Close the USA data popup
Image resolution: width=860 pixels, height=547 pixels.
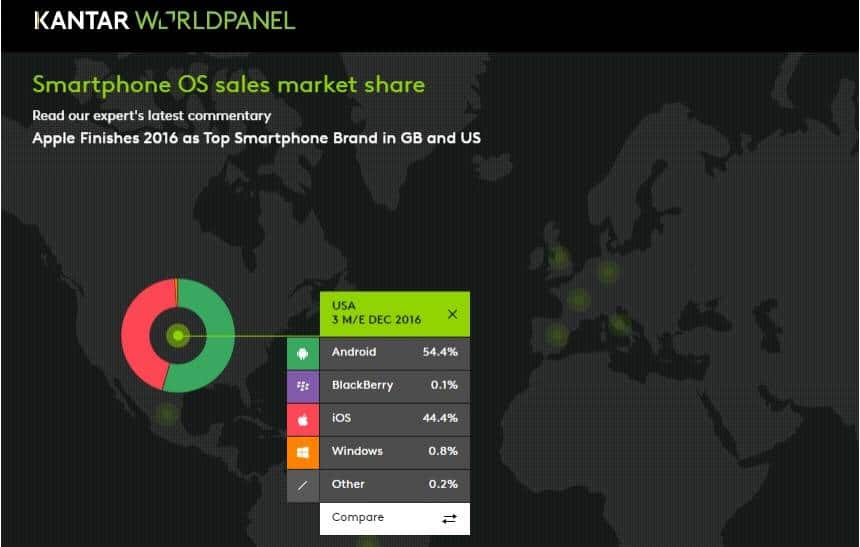(x=452, y=314)
